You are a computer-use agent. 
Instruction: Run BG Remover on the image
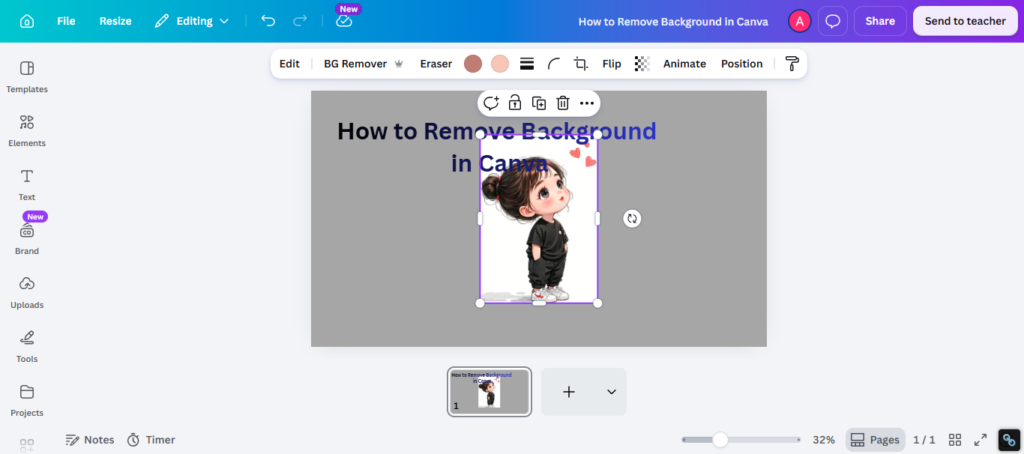point(363,64)
